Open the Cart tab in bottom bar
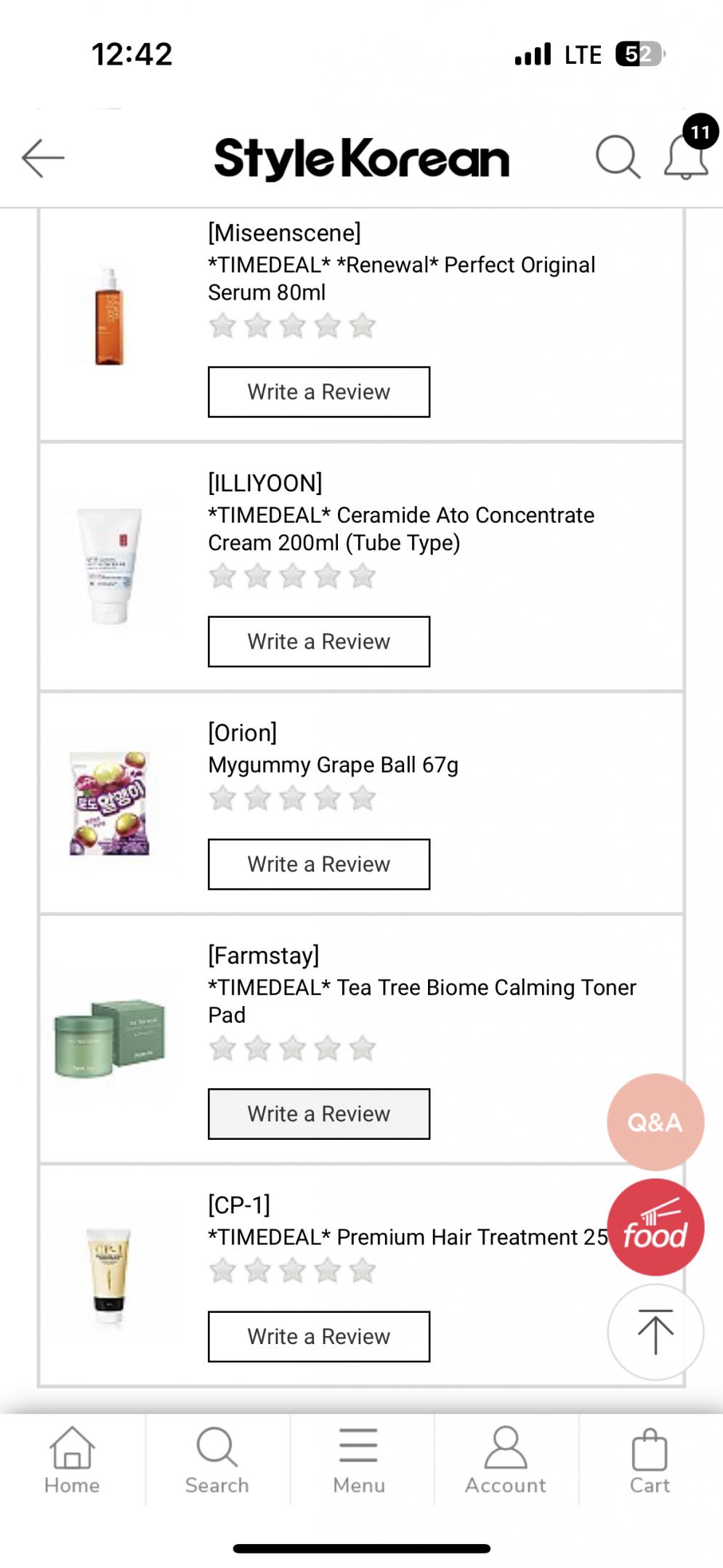The image size is (723, 1568). click(649, 1460)
